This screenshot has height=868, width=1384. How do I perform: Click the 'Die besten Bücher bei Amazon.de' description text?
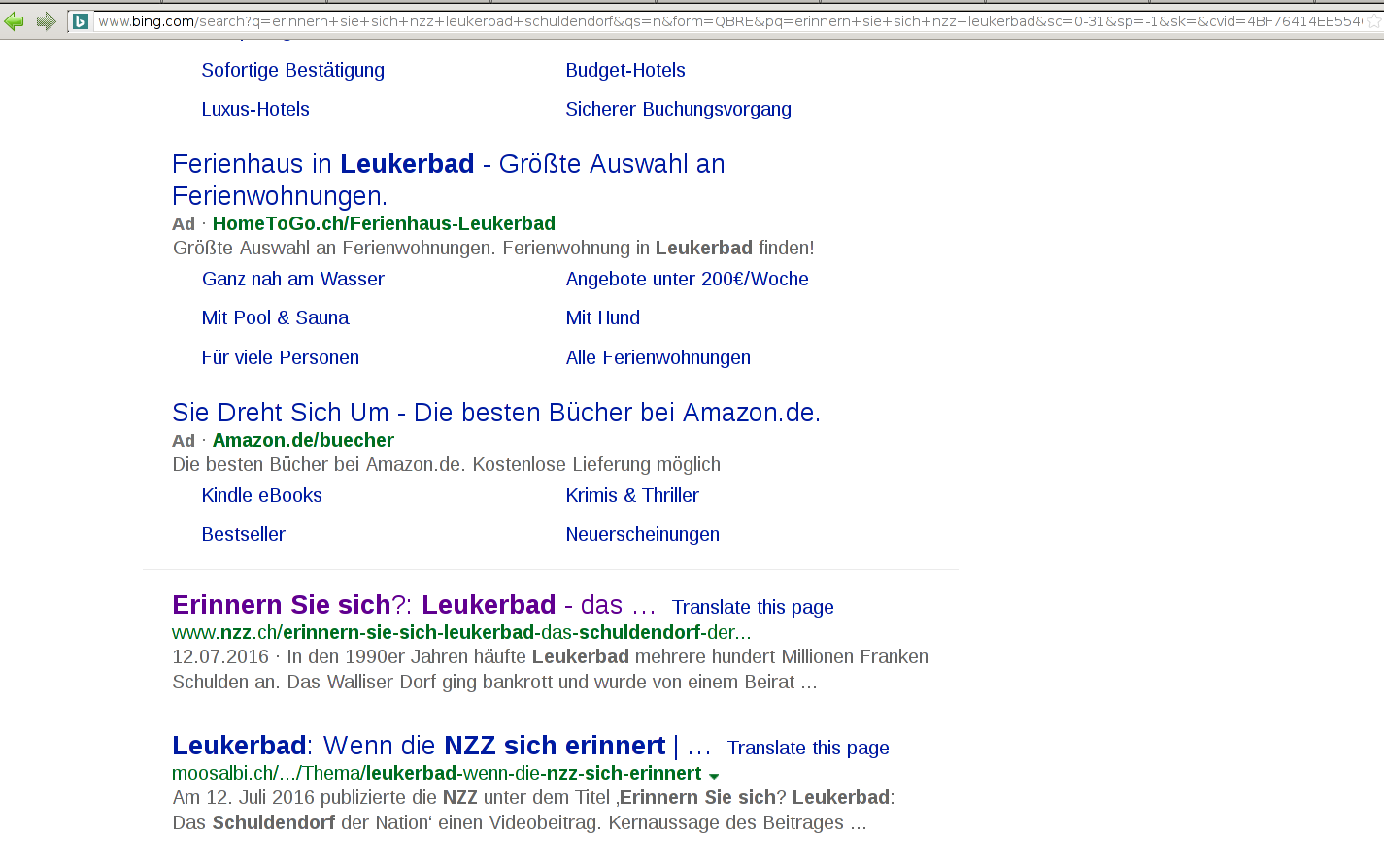(x=447, y=464)
